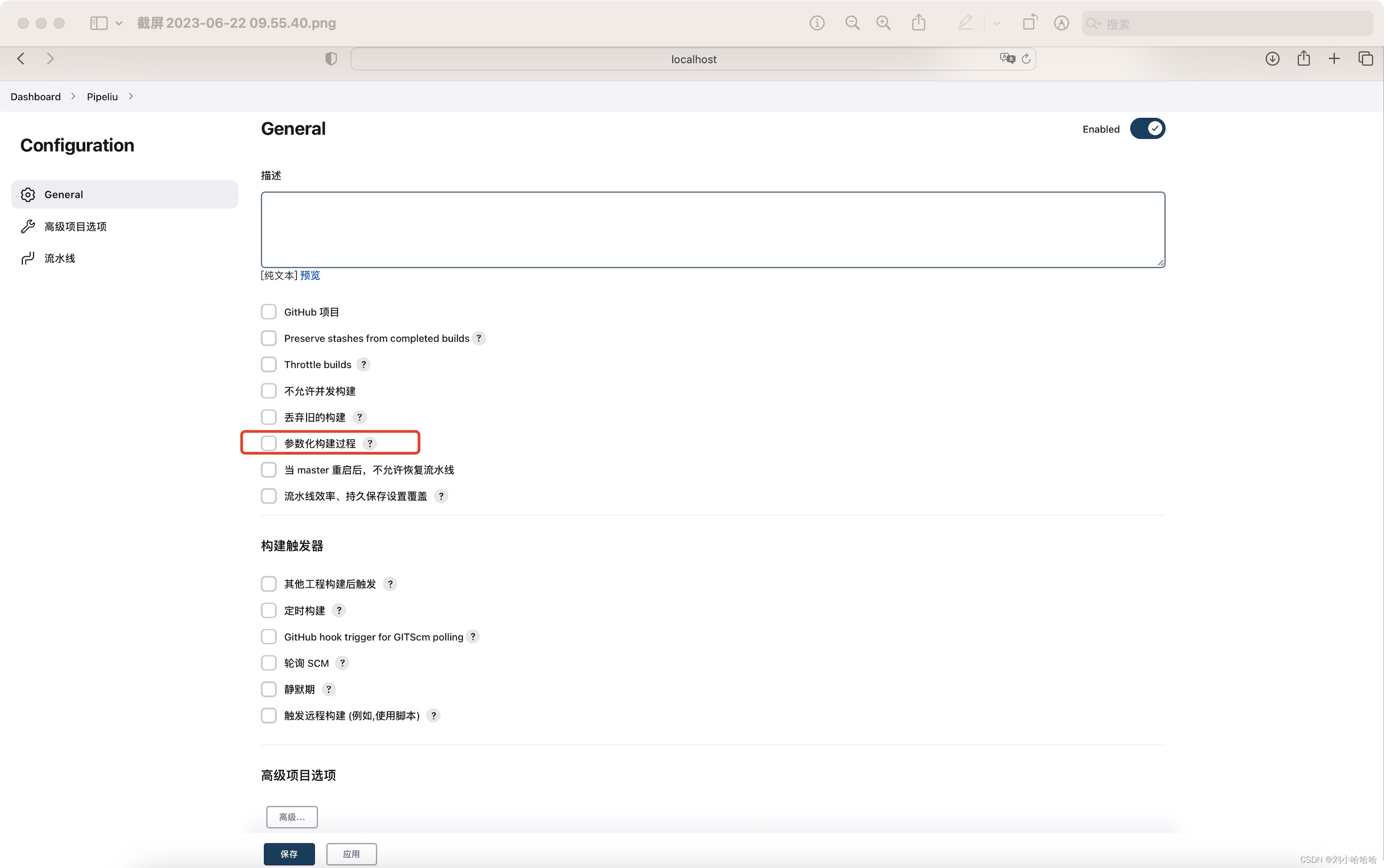This screenshot has width=1384, height=868.
Task: Open a new tab with the plus icon
Action: click(x=1334, y=59)
